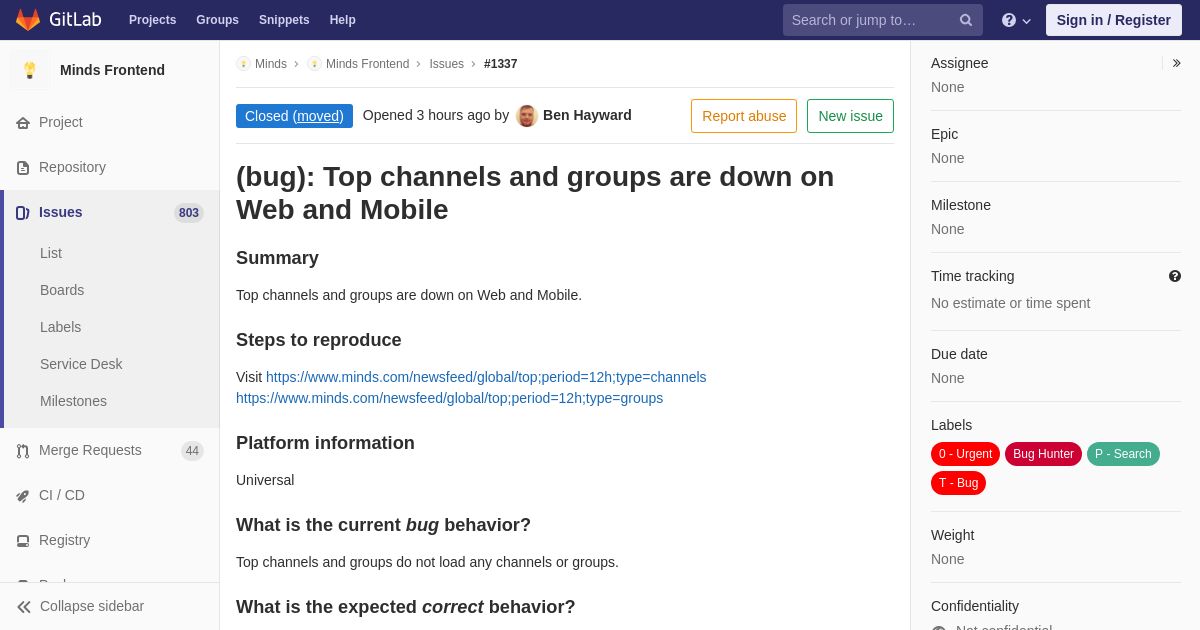
Task: Open the help question mark menu
Action: click(x=1016, y=20)
